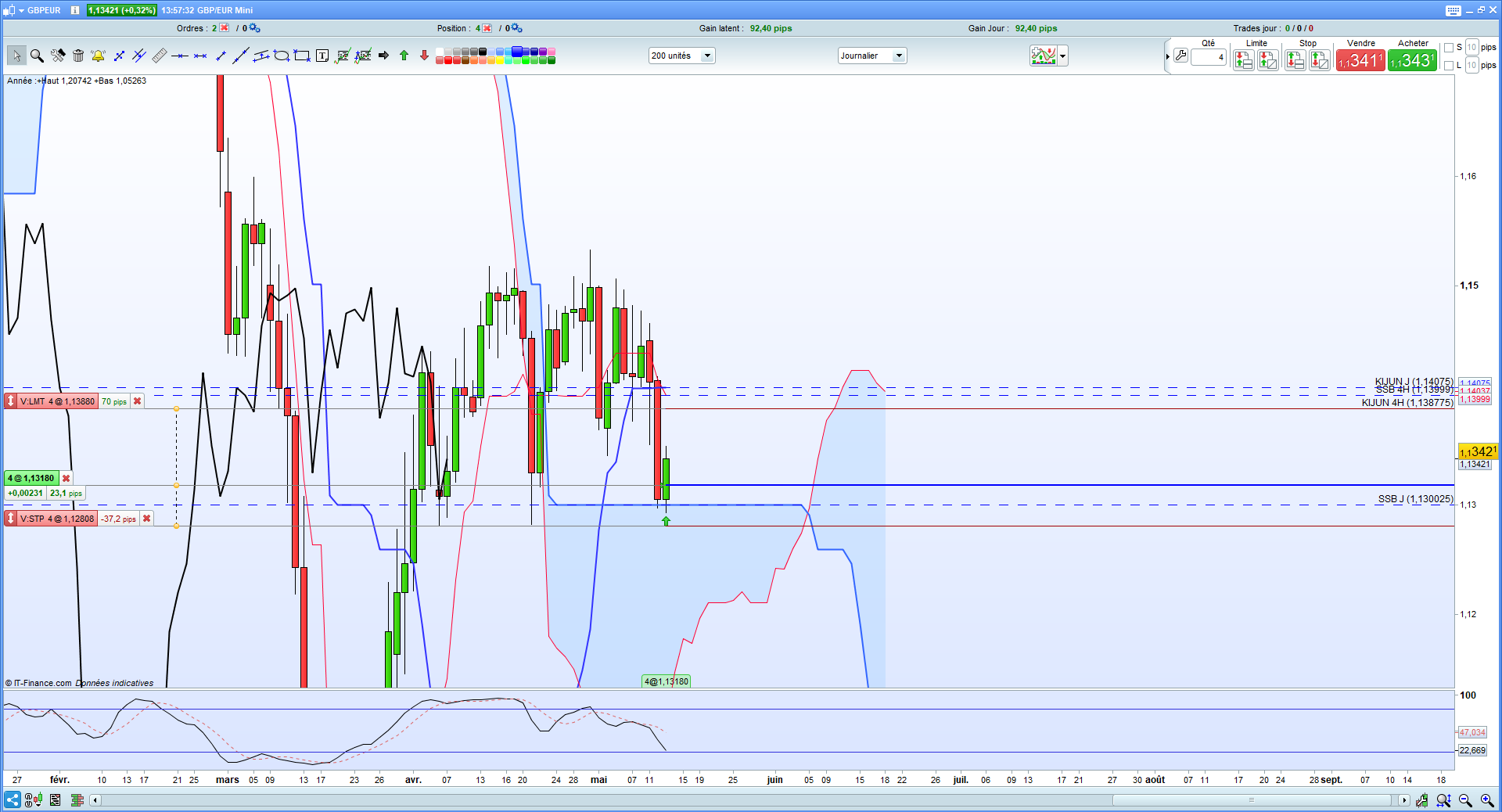Pick the text annotation tool
This screenshot has width=1502, height=812.
click(322, 56)
